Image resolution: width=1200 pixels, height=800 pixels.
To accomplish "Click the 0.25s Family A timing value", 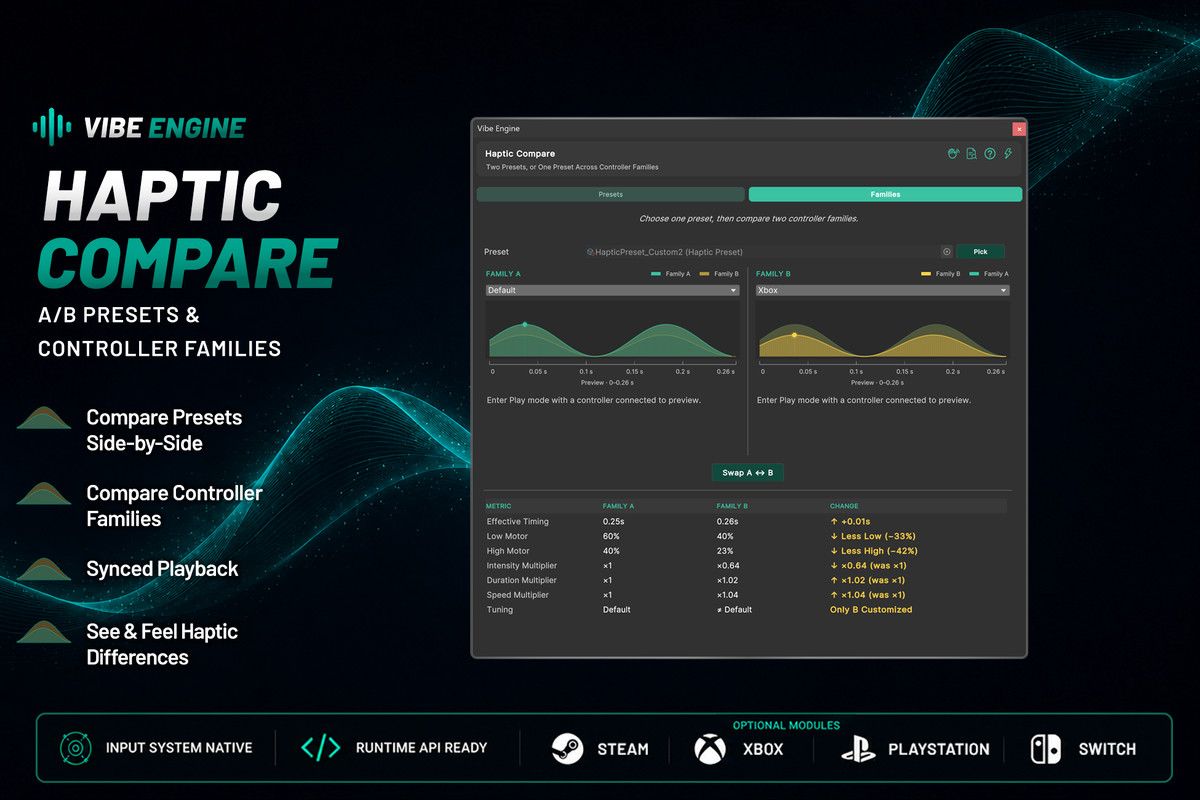I will (x=612, y=521).
